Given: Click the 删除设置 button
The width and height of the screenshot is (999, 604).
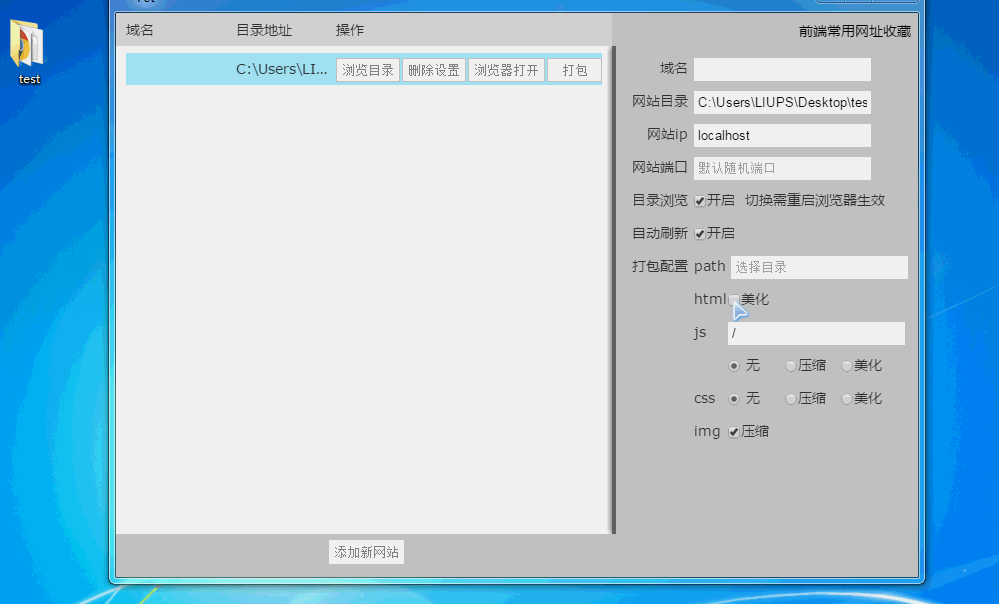Looking at the screenshot, I should click(x=433, y=70).
